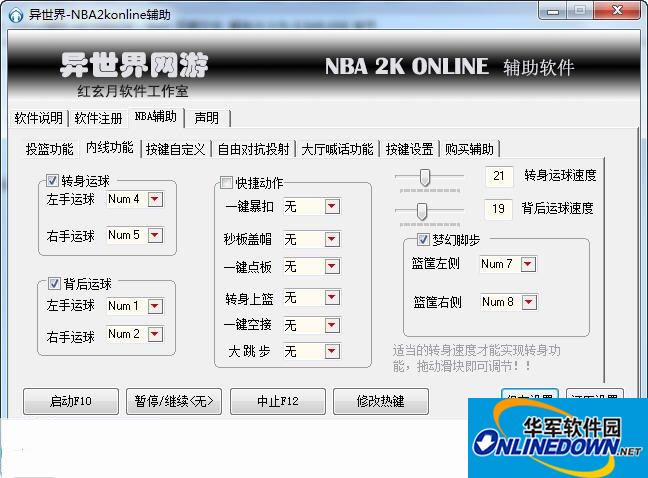Image resolution: width=648 pixels, height=478 pixels.
Task: Open the 按键自定义 sub-tab
Action: pos(175,149)
